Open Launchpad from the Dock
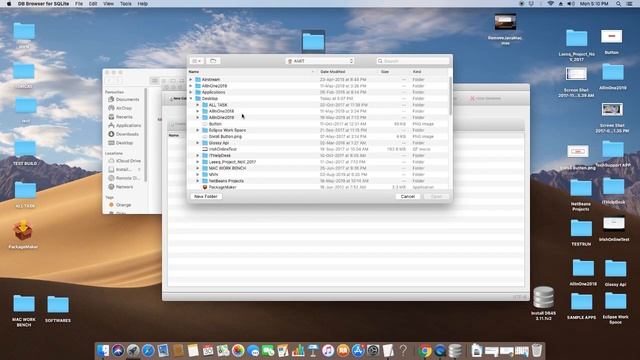 133,350
